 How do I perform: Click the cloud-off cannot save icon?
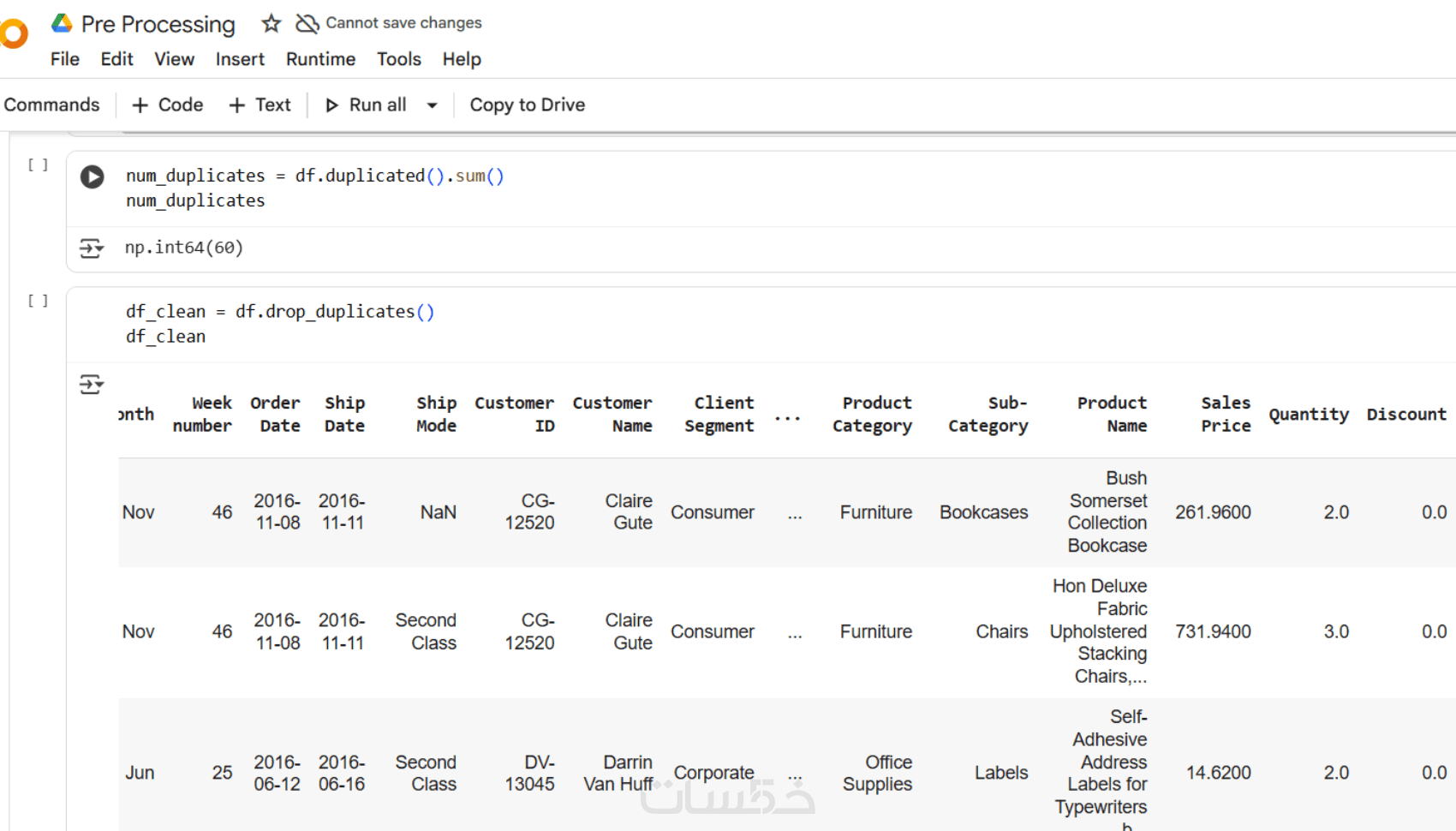click(307, 23)
